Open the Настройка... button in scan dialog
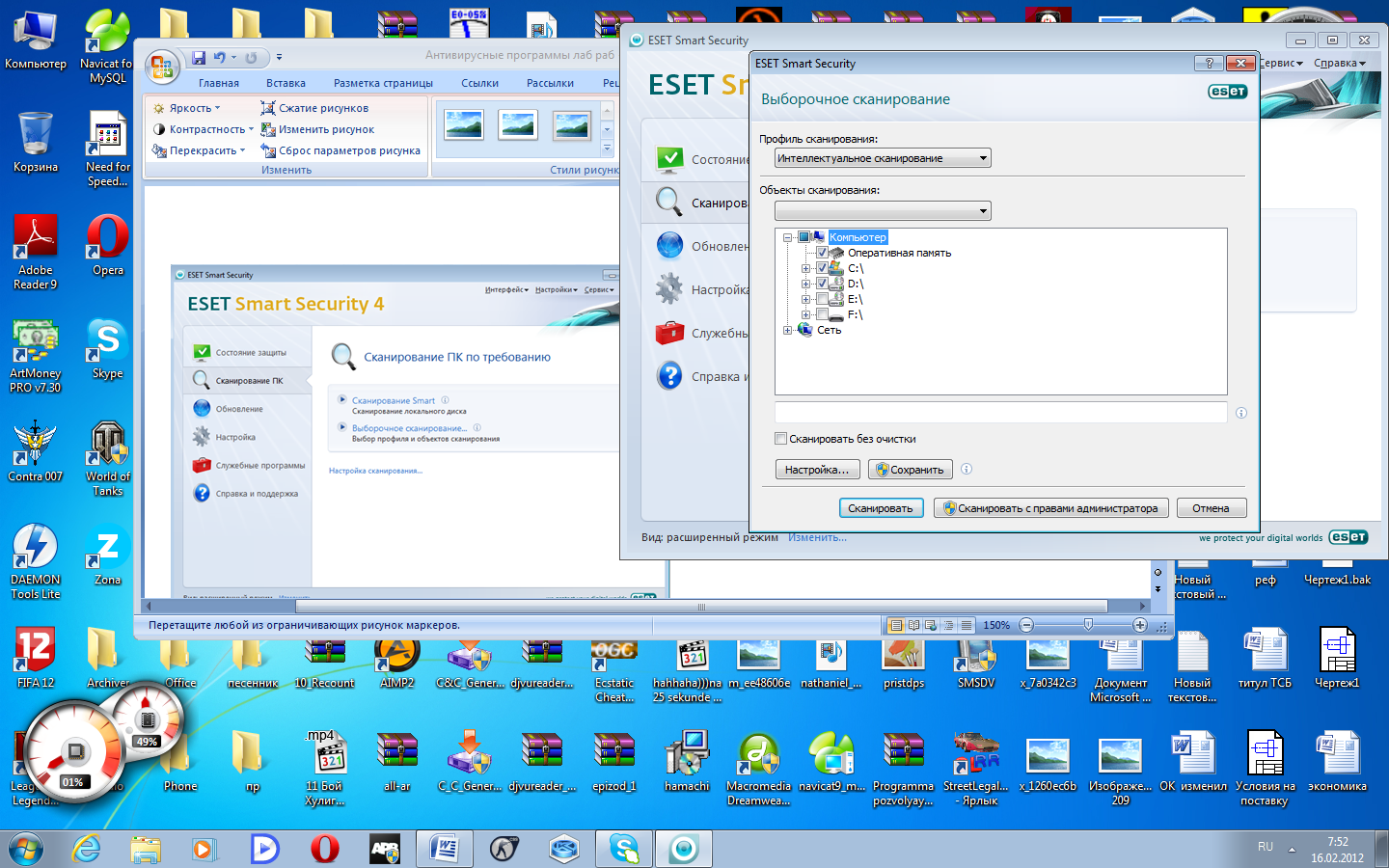1389x868 pixels. point(817,470)
